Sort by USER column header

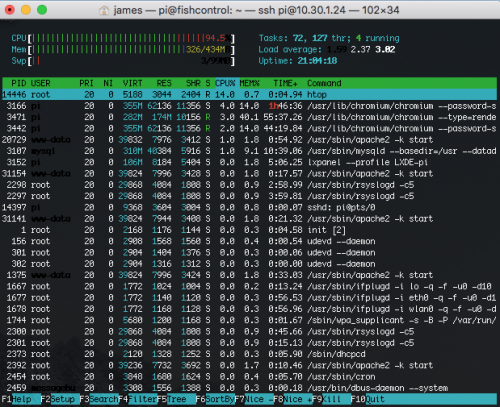coord(40,83)
